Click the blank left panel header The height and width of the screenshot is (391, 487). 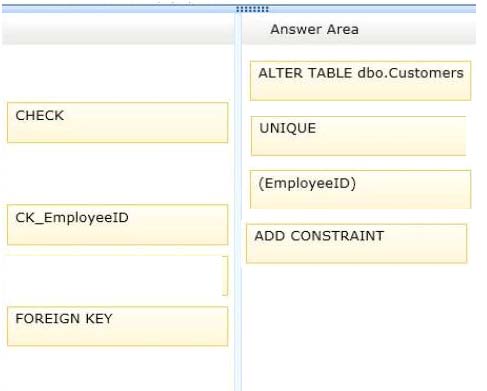pyautogui.click(x=118, y=29)
